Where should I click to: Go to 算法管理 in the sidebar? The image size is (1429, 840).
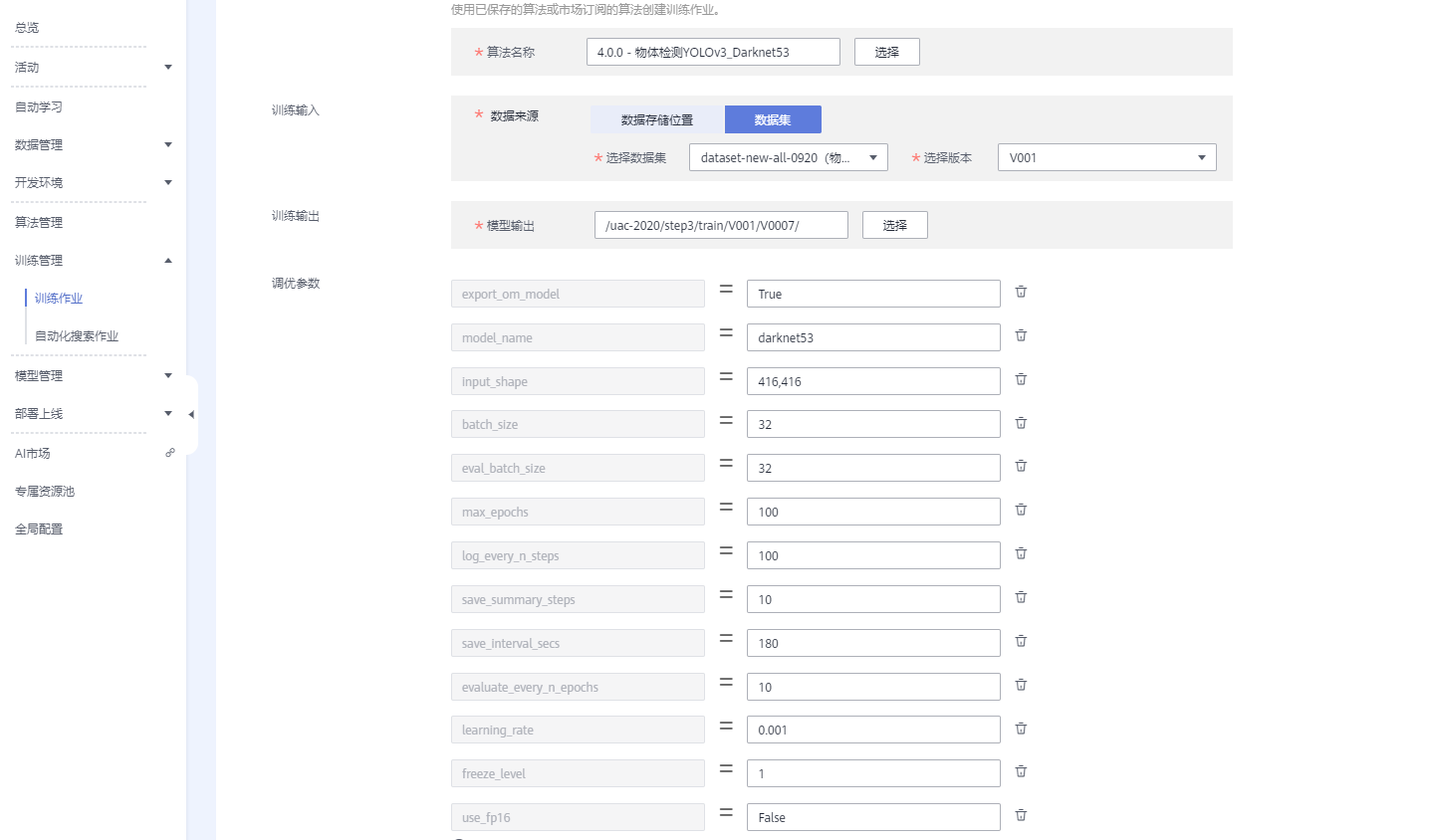pos(39,223)
